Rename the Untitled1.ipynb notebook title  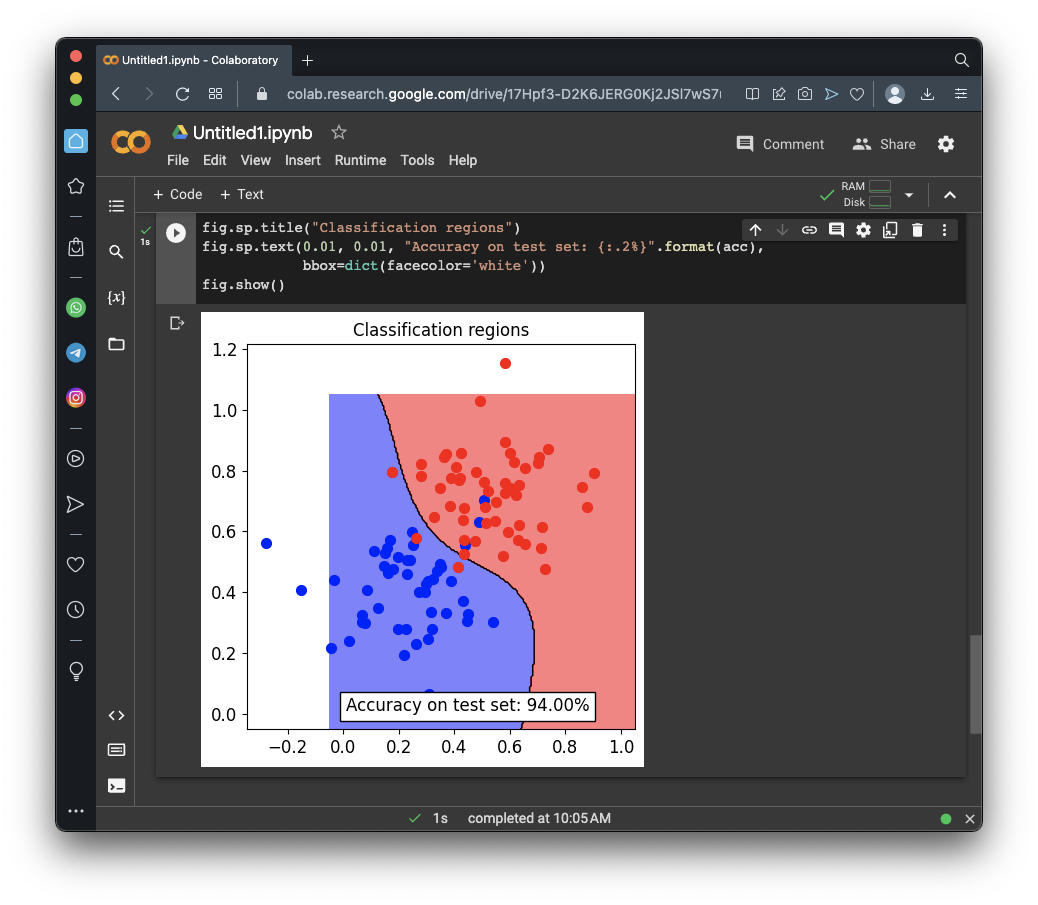click(252, 133)
